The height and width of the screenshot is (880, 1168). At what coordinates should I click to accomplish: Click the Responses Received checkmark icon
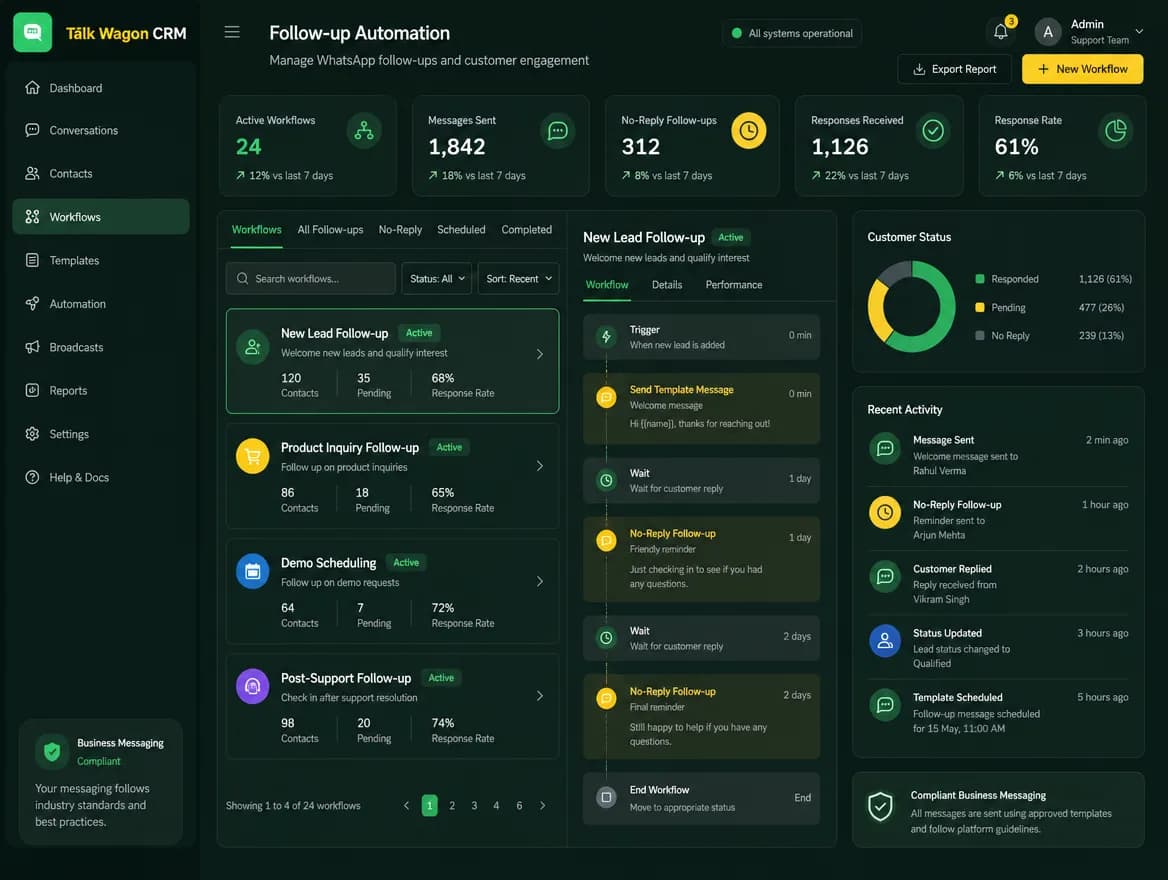tap(933, 131)
